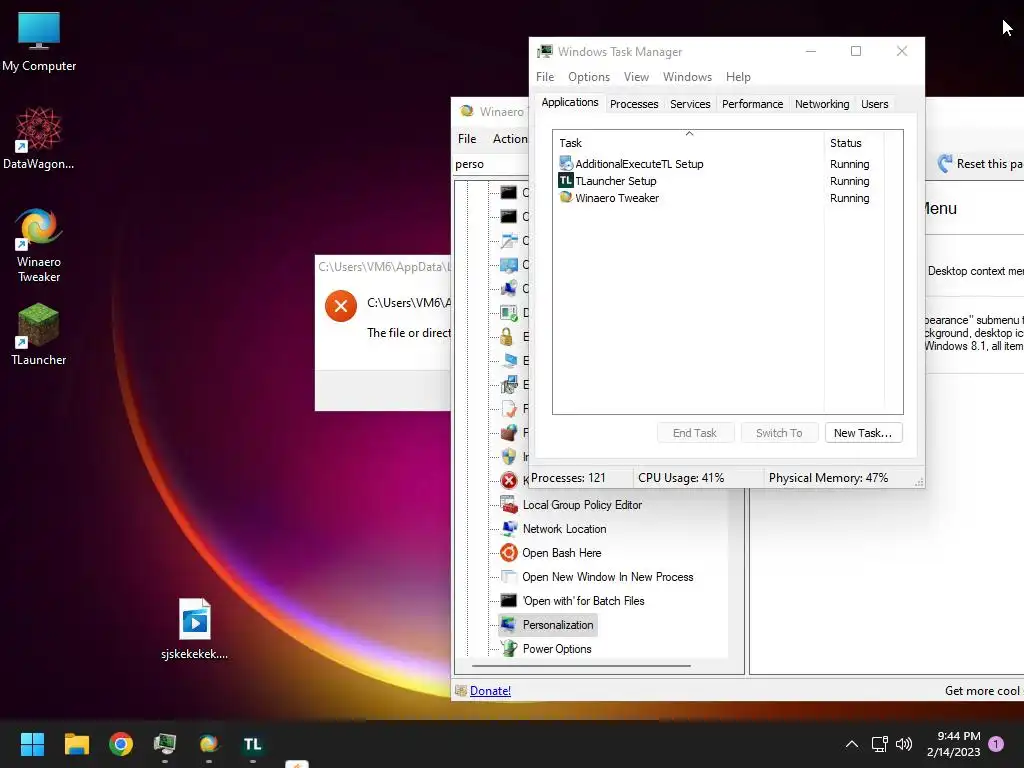Click the CPU Usage: 41% status entry
Image resolution: width=1024 pixels, height=768 pixels.
(681, 478)
